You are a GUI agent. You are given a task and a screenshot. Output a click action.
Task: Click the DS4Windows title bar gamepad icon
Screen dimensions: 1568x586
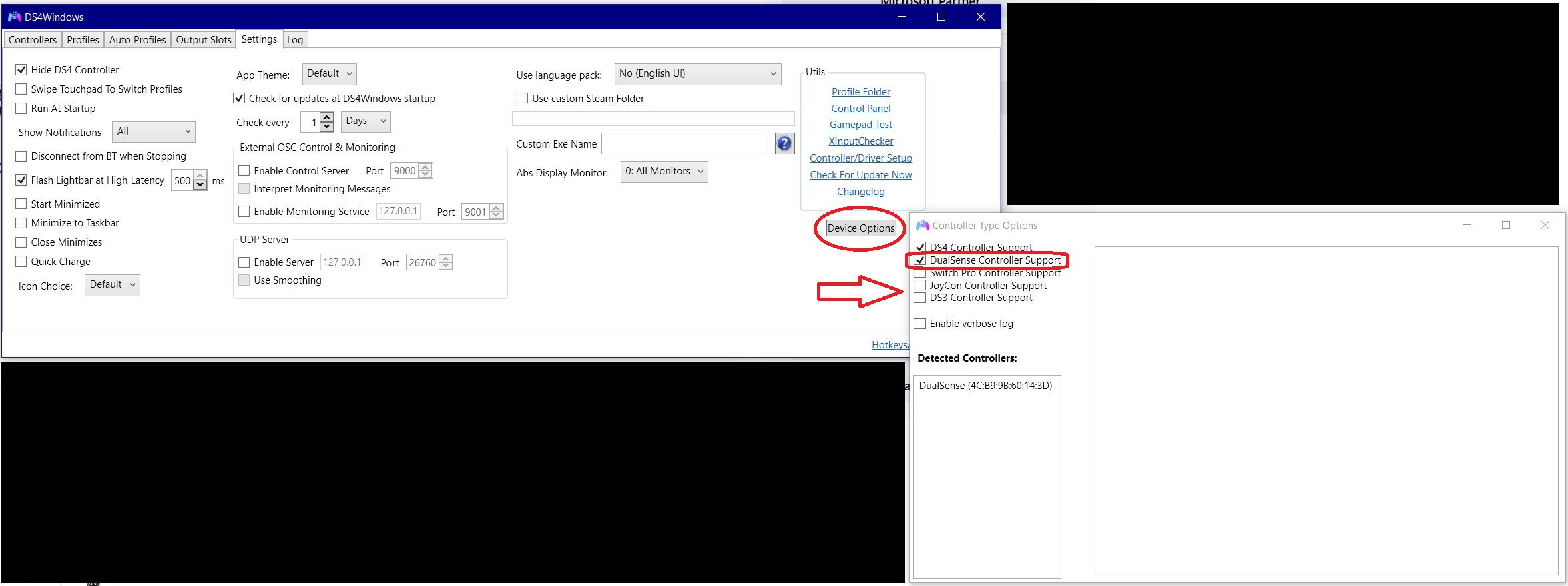(x=14, y=17)
